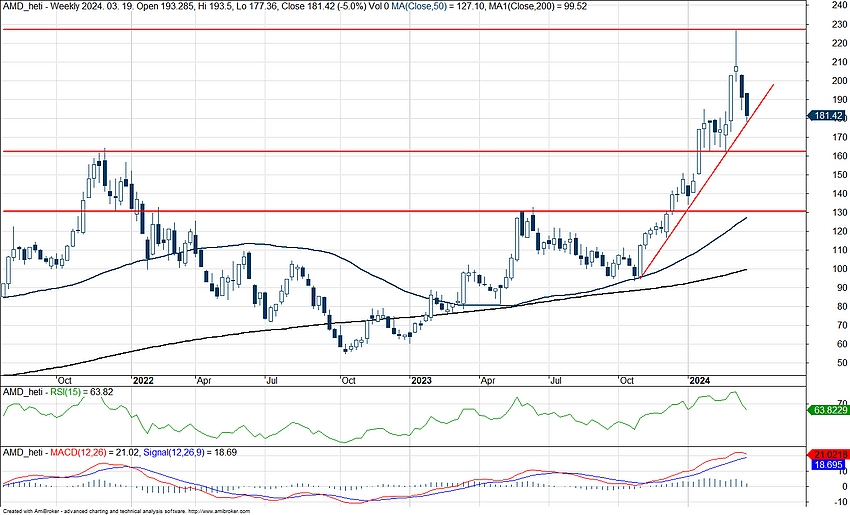
Task: Click the 150 label on the price axis
Action: pyautogui.click(x=841, y=175)
